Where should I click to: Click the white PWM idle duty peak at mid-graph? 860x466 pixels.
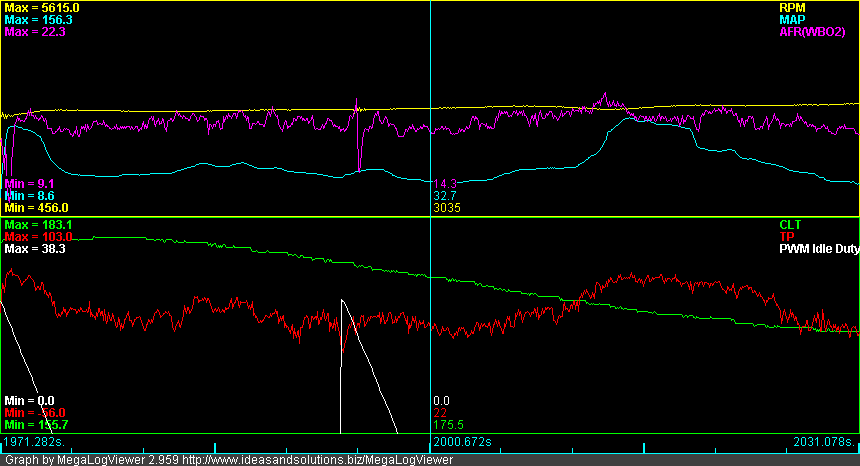(x=342, y=300)
